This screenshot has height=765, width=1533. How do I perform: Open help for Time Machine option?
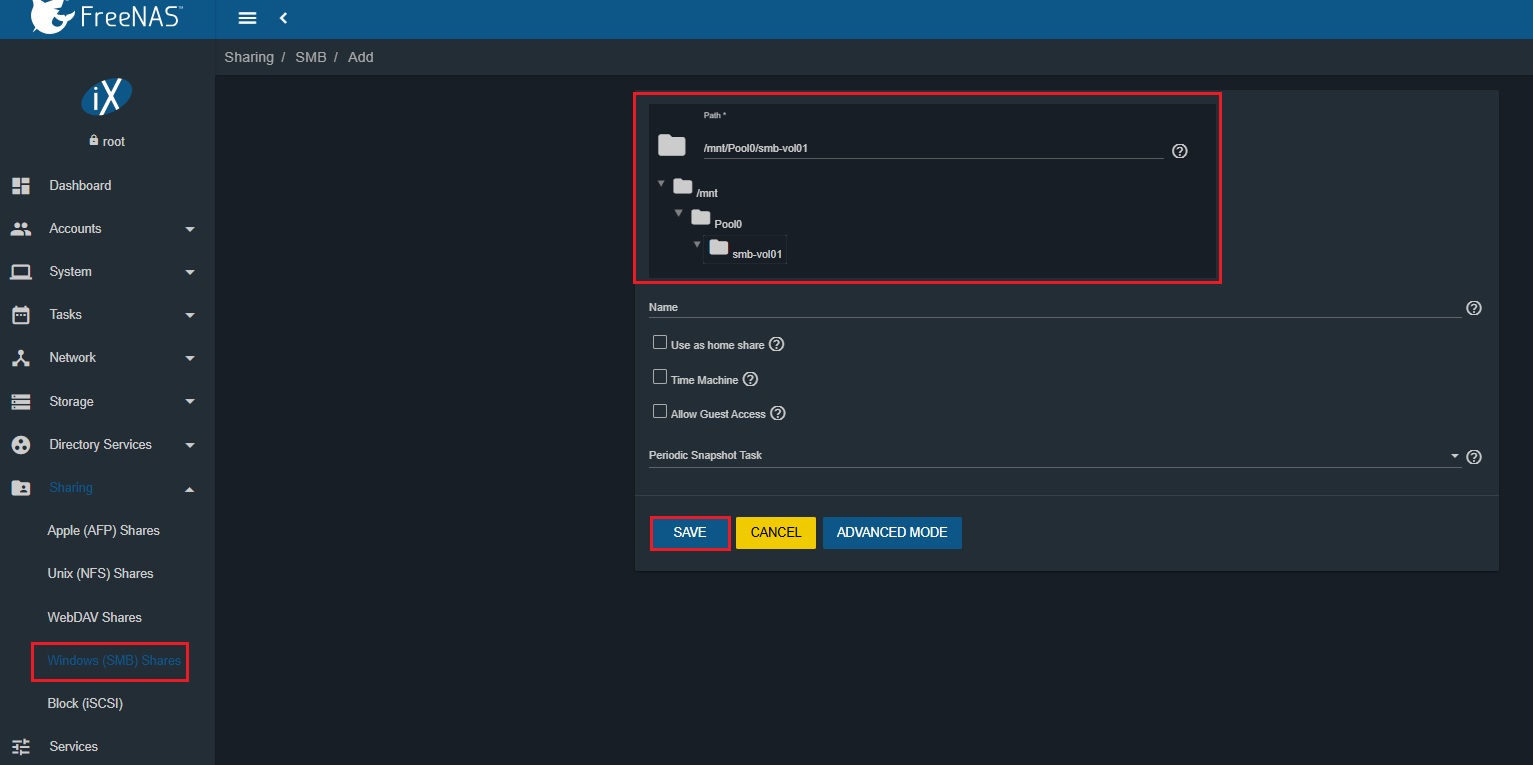(x=750, y=379)
